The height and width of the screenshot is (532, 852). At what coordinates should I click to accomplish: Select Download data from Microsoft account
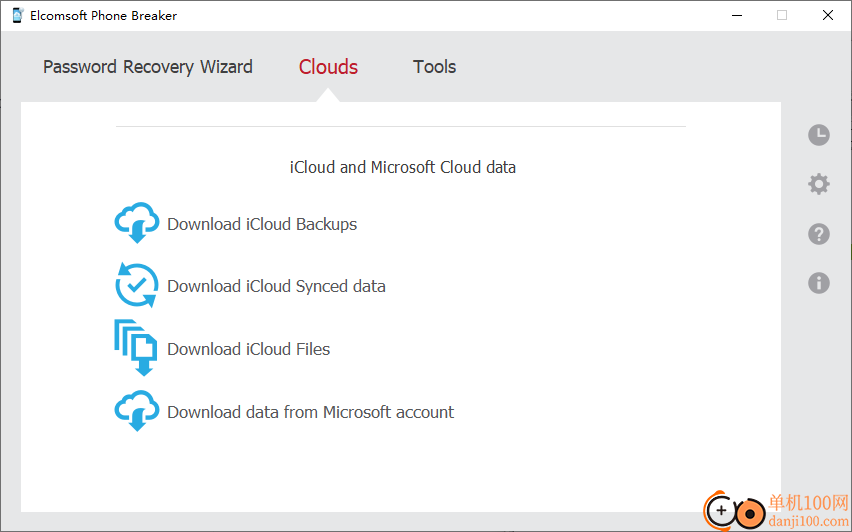[310, 412]
